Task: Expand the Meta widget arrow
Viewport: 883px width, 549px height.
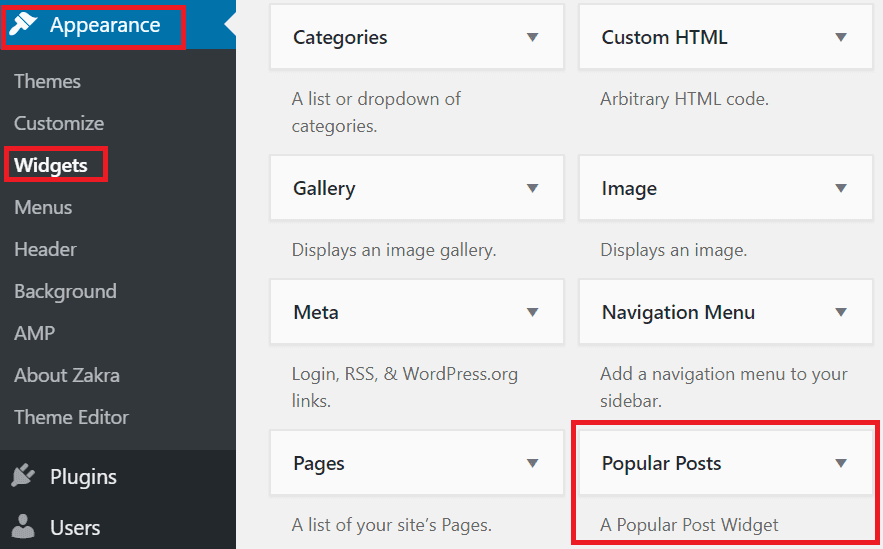Action: tap(532, 313)
